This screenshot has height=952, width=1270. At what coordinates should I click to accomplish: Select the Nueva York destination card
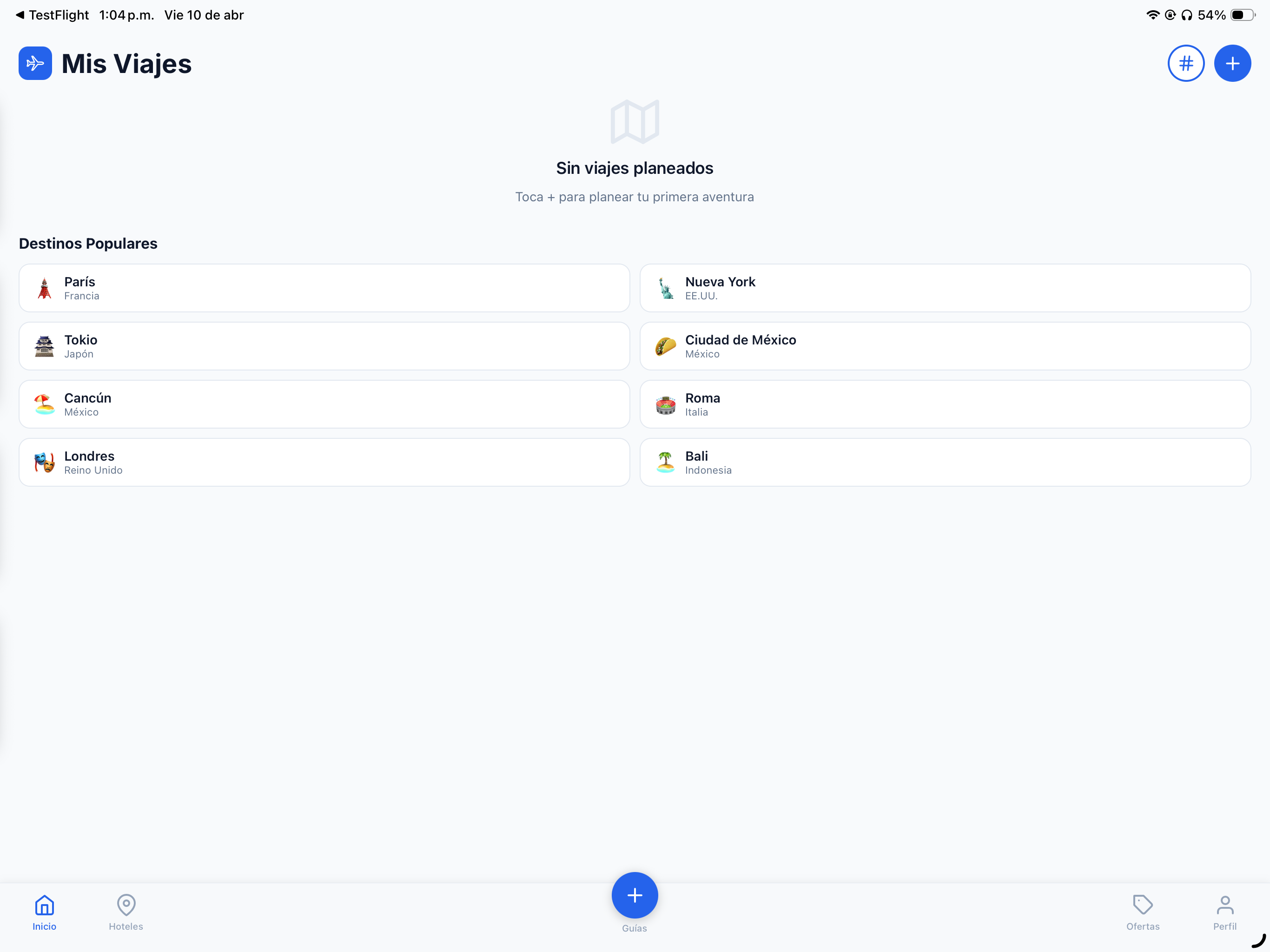pos(945,288)
